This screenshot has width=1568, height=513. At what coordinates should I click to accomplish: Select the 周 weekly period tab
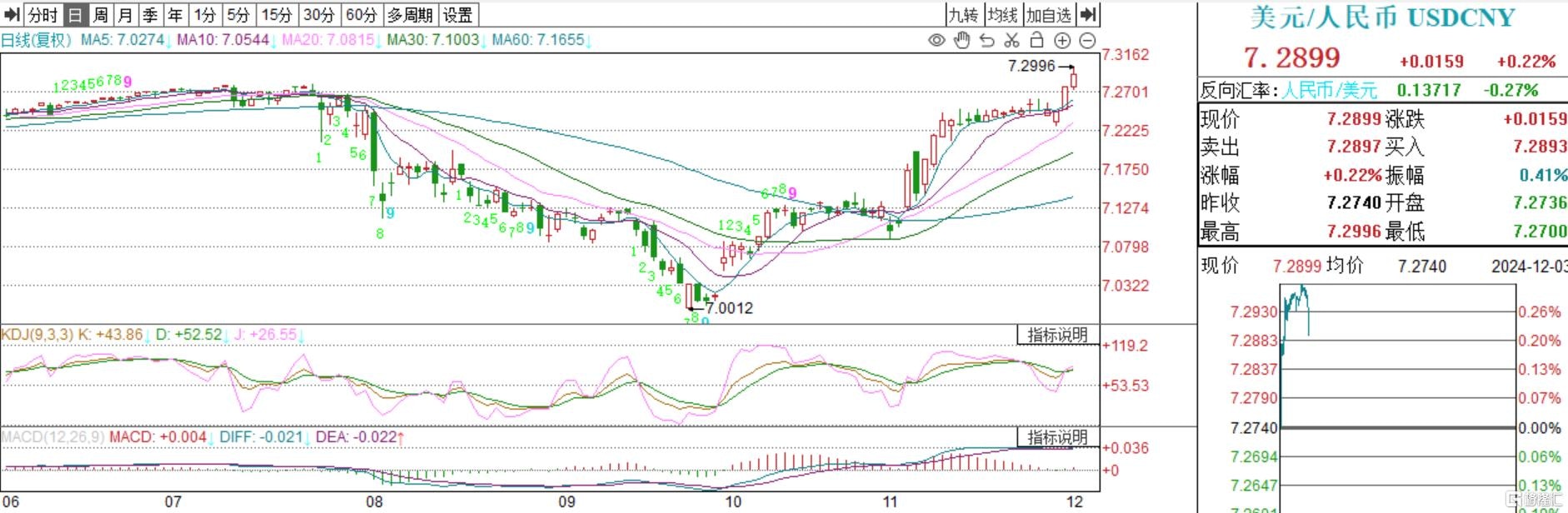point(100,15)
